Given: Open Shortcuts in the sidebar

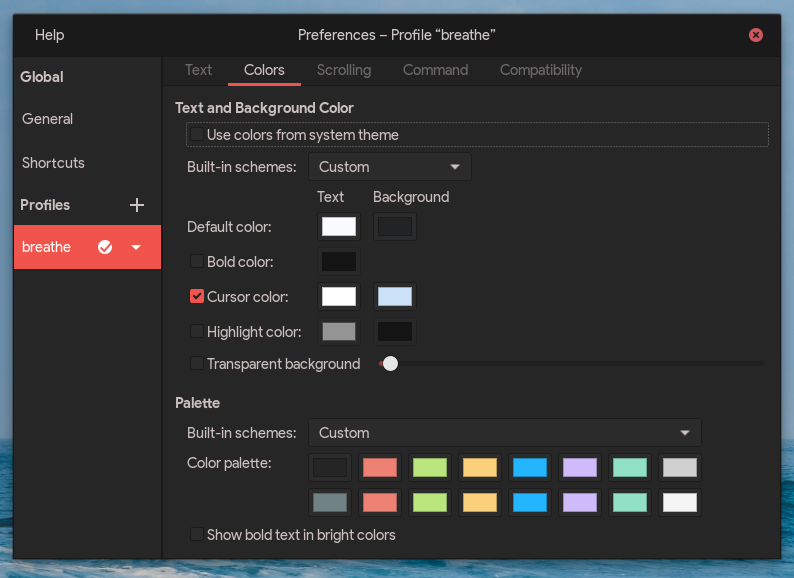Looking at the screenshot, I should pos(54,163).
